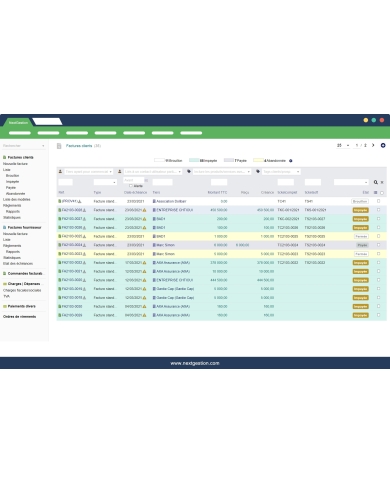Image resolution: width=390 pixels, height=484 pixels.
Task: Click the warning icon in the 378 000.00 row
Action: click(144, 263)
